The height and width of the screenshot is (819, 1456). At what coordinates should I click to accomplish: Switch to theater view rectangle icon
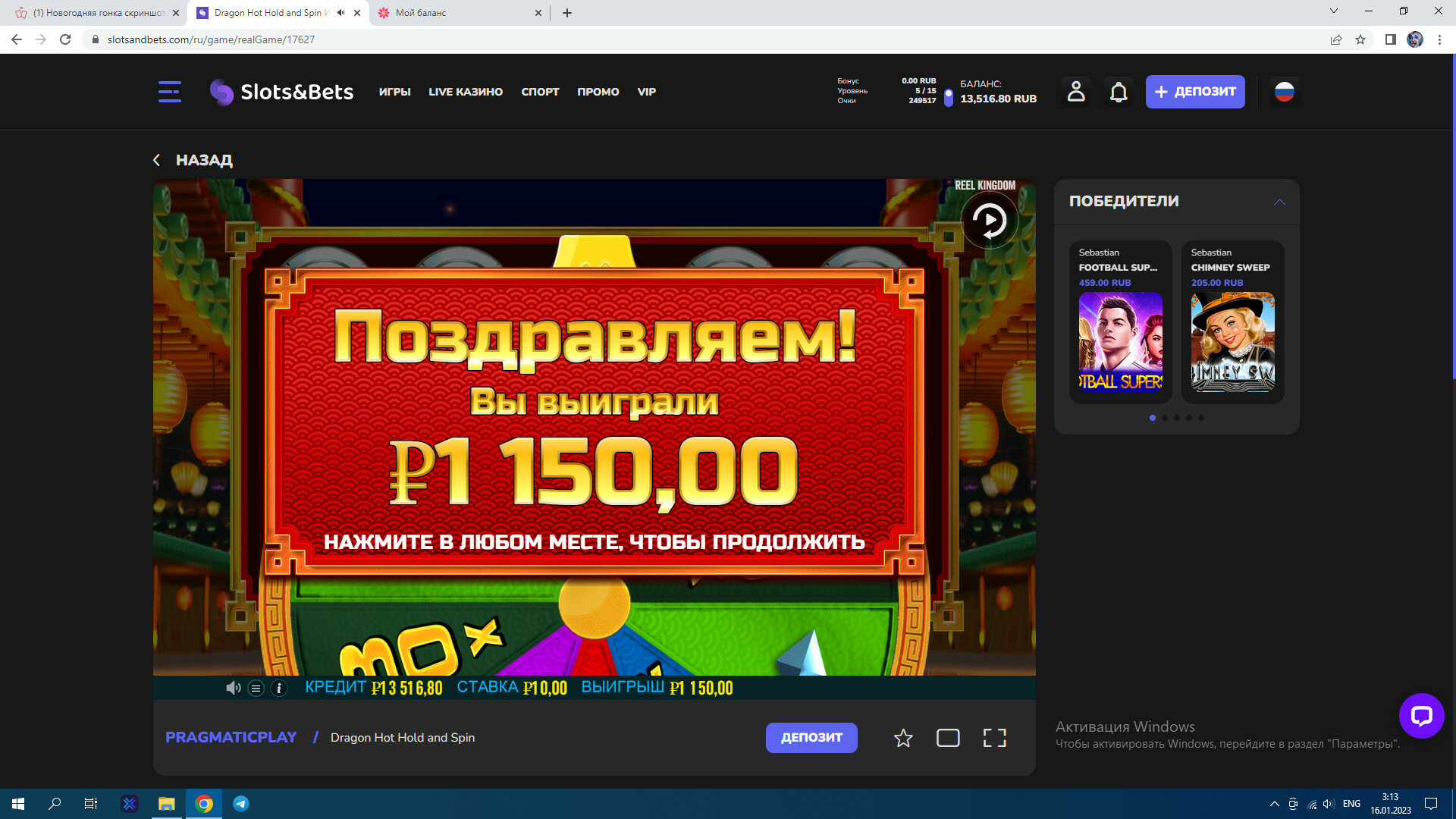[x=948, y=738]
